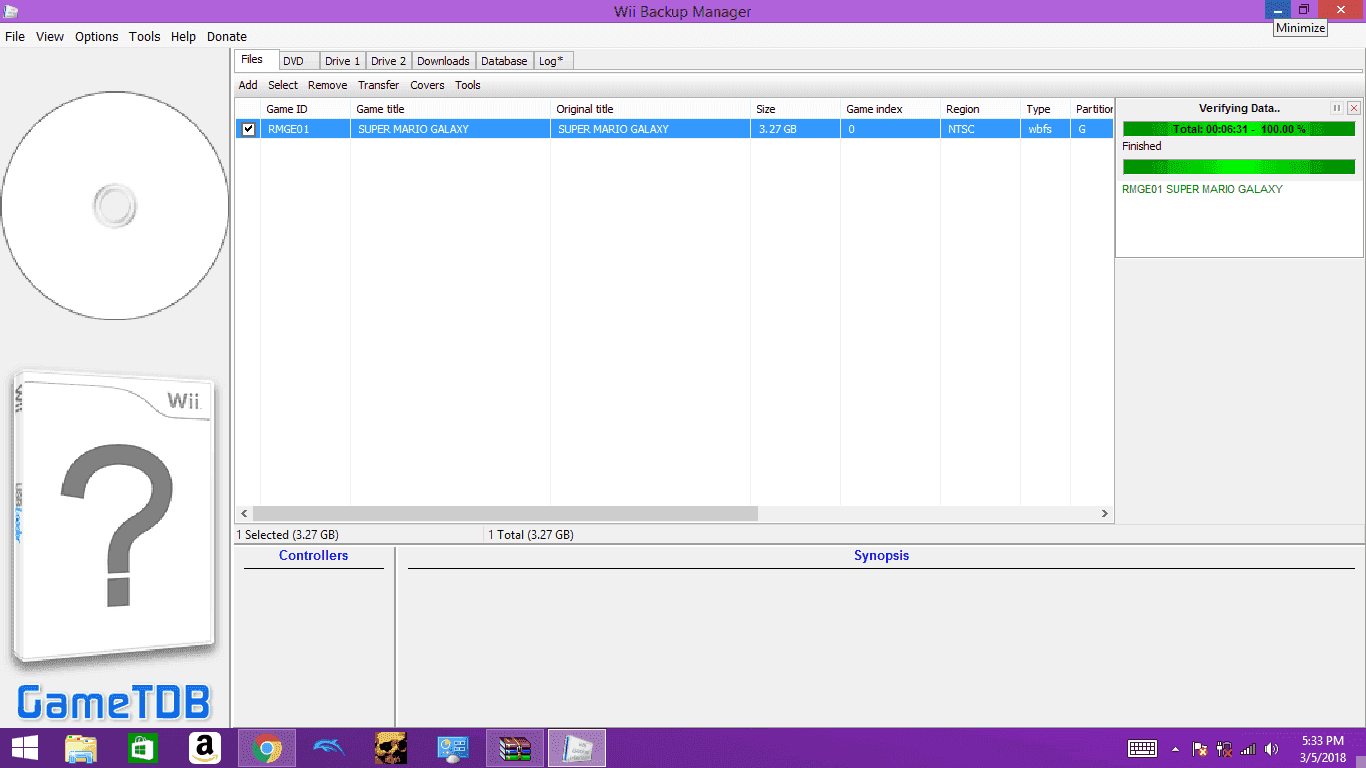Click the wbfs type cell
Image resolution: width=1366 pixels, height=768 pixels.
coord(1045,129)
